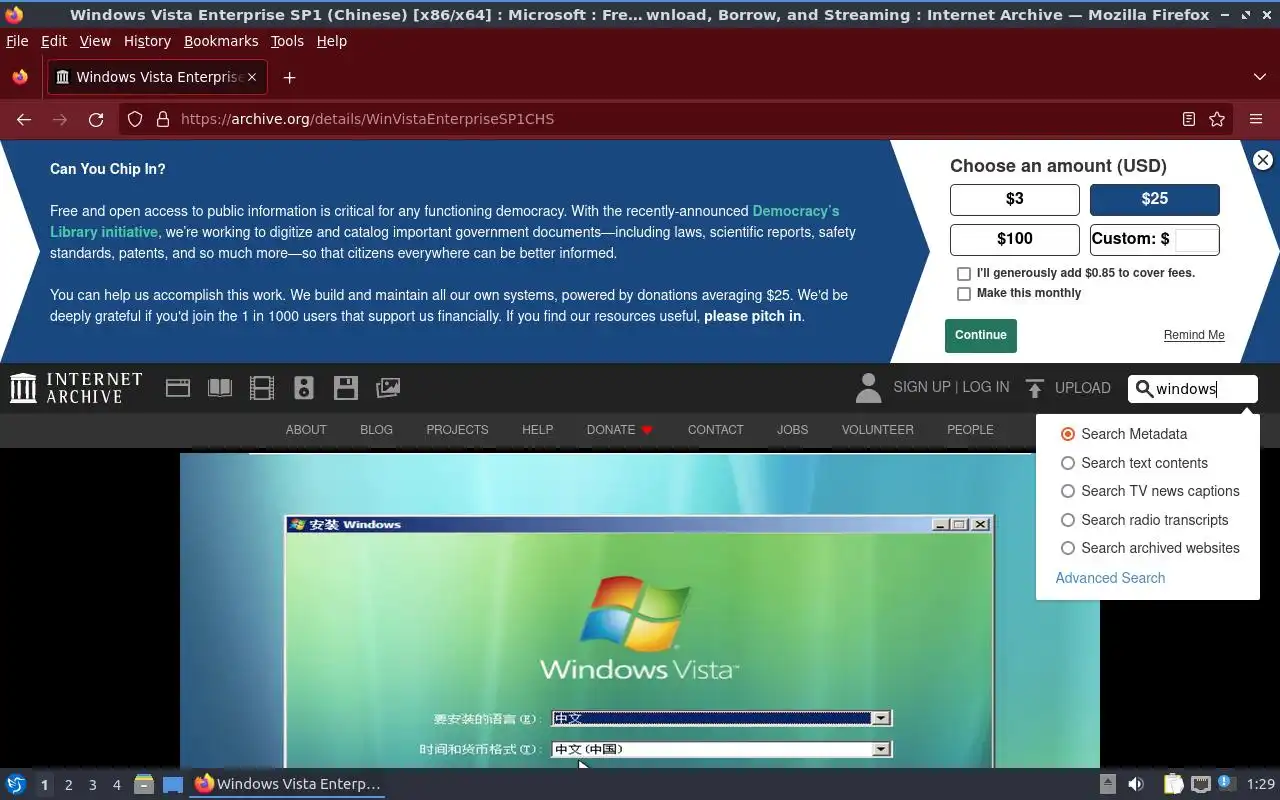The width and height of the screenshot is (1280, 800).
Task: Click the clipboard tray icon
Action: tap(1172, 784)
